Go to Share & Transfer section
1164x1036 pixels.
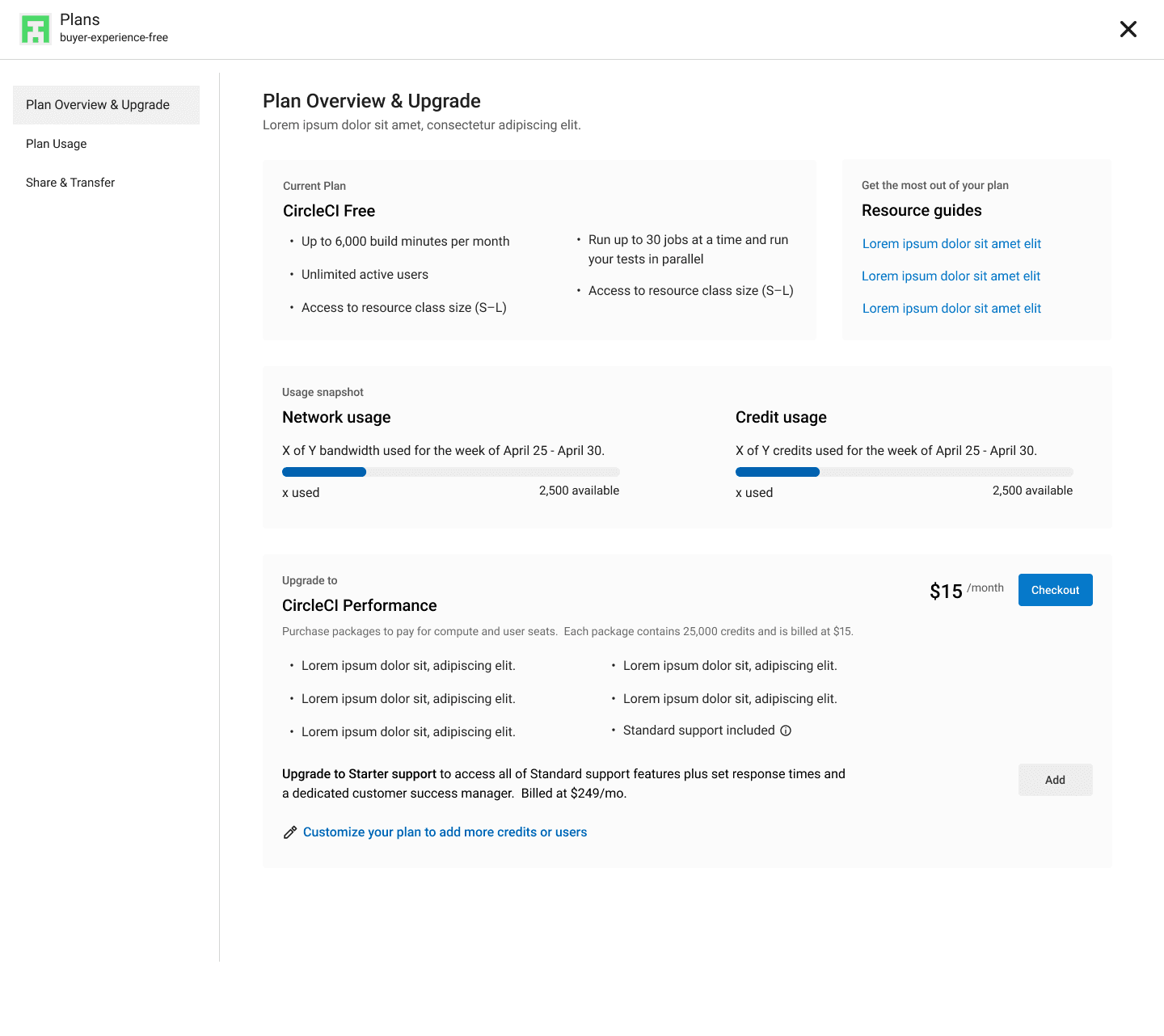click(x=70, y=183)
